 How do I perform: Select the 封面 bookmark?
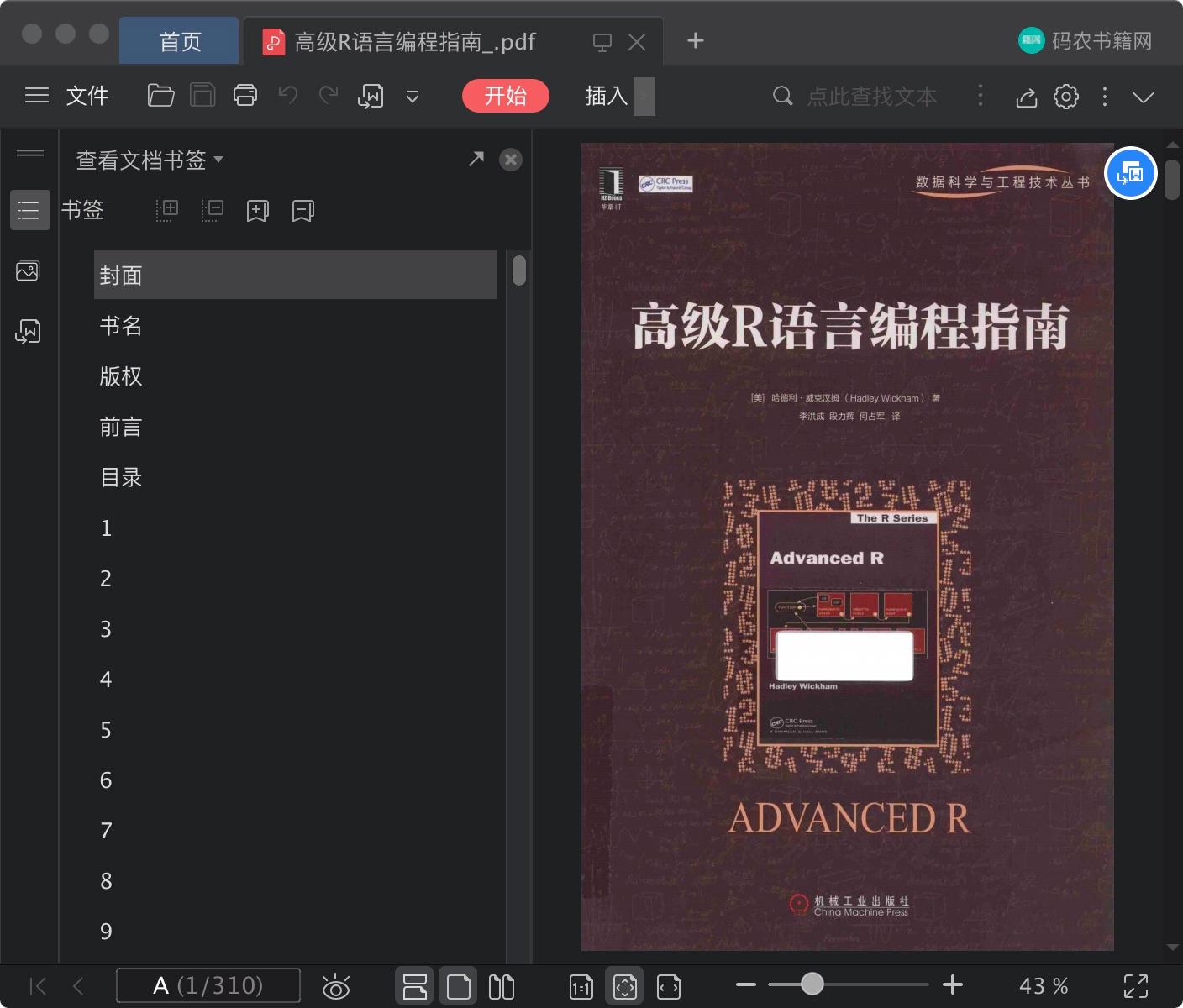coord(296,275)
